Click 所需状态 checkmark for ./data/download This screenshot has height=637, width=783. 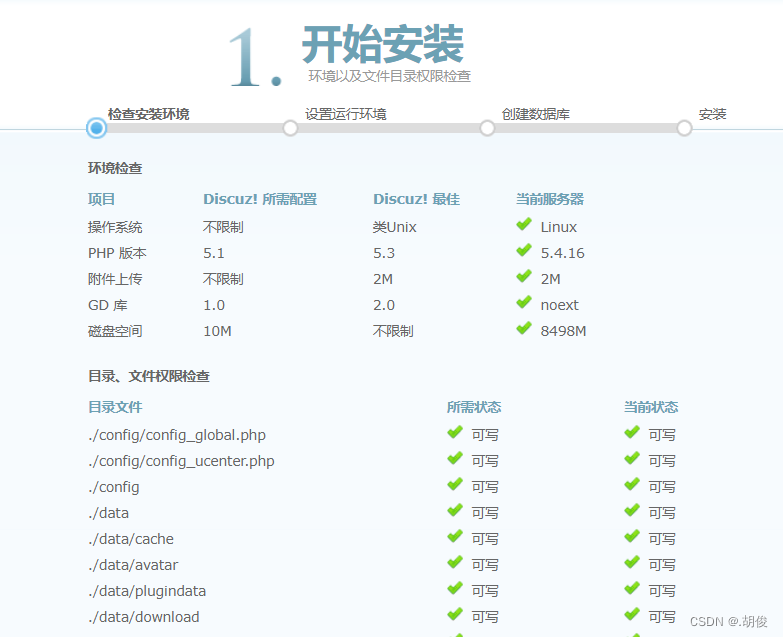pyautogui.click(x=455, y=614)
